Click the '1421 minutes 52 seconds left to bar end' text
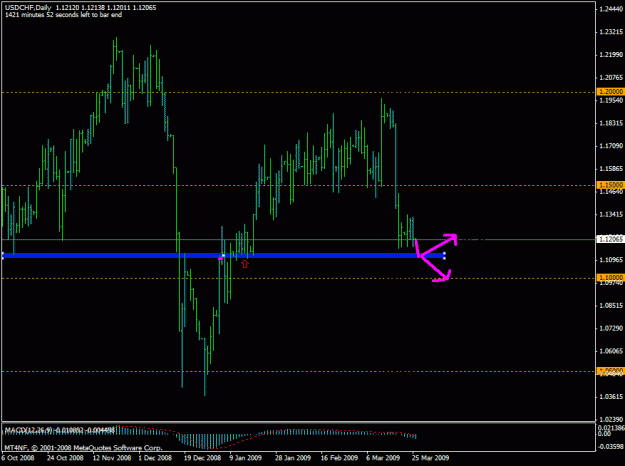The width and height of the screenshot is (625, 466). click(63, 15)
